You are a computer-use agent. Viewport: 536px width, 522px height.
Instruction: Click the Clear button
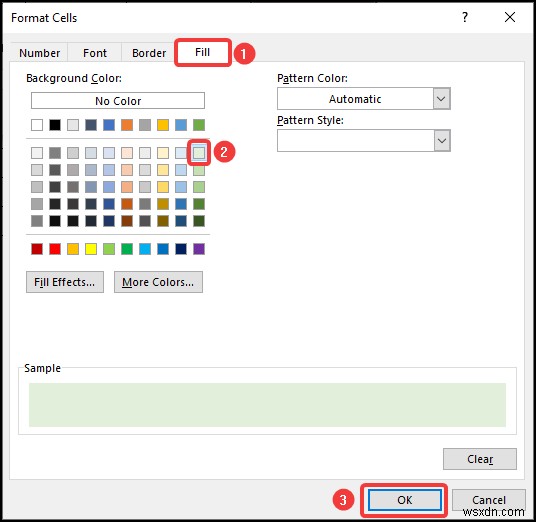(480, 459)
